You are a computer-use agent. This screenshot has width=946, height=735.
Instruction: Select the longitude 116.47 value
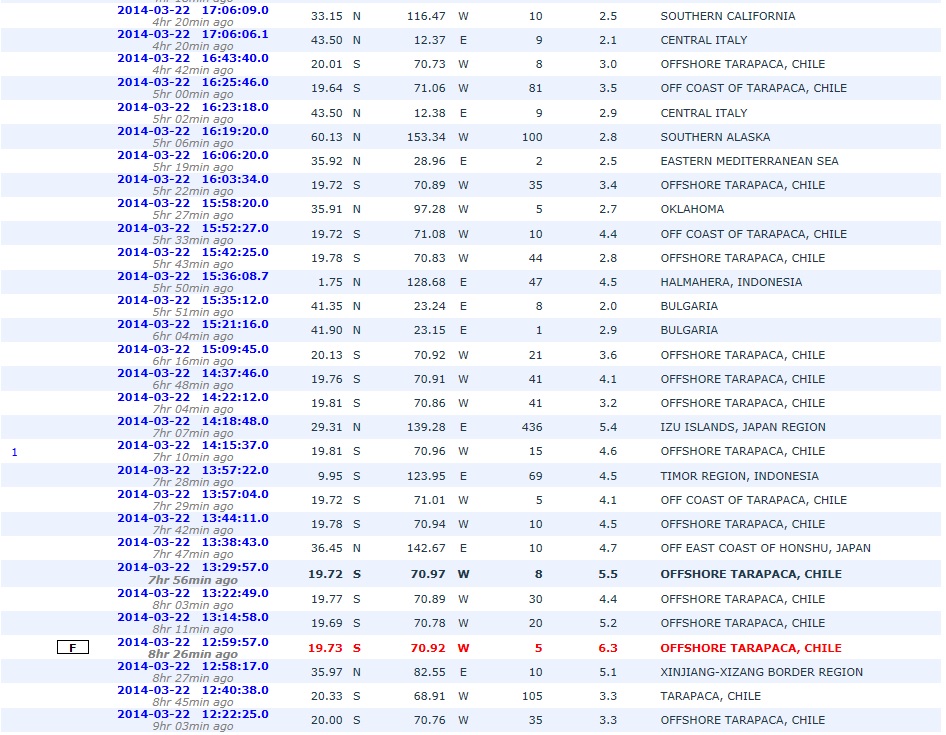[x=426, y=16]
